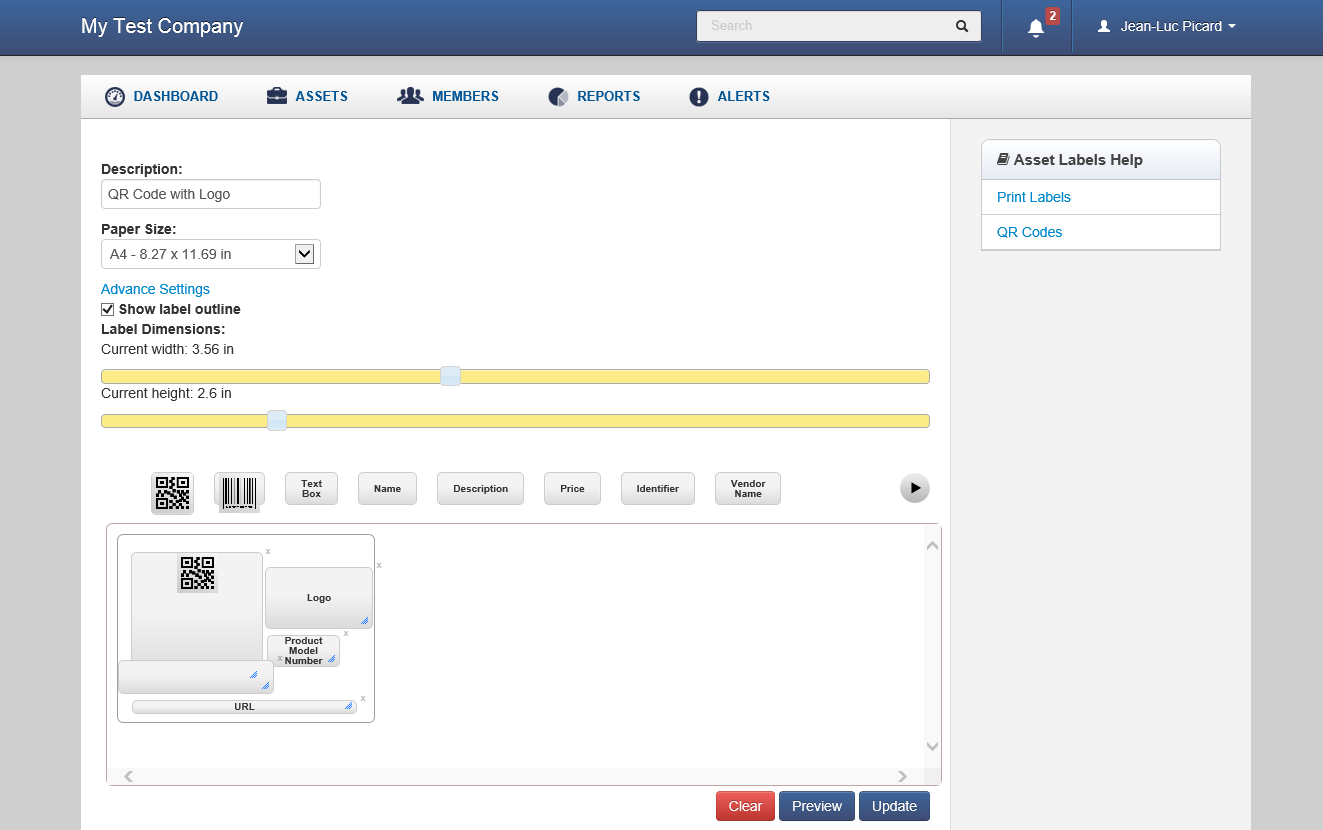This screenshot has width=1323, height=830.
Task: Open the Jean-Luc Picard user menu
Action: point(1166,26)
